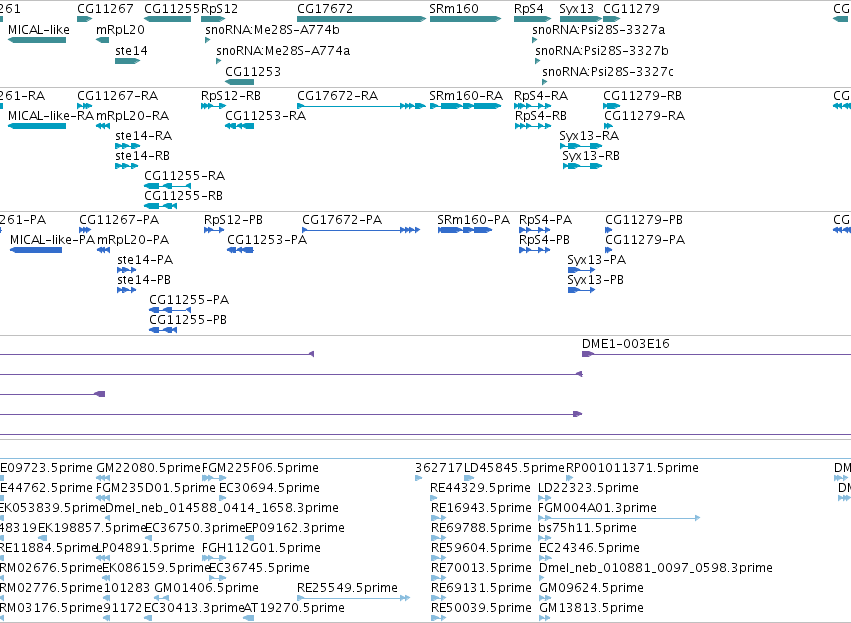The image size is (851, 623).
Task: Click the RP001011371.5prime EST label
Action: [632, 467]
